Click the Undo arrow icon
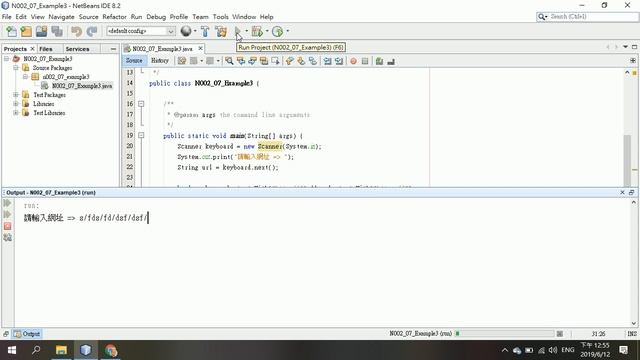 pos(76,31)
